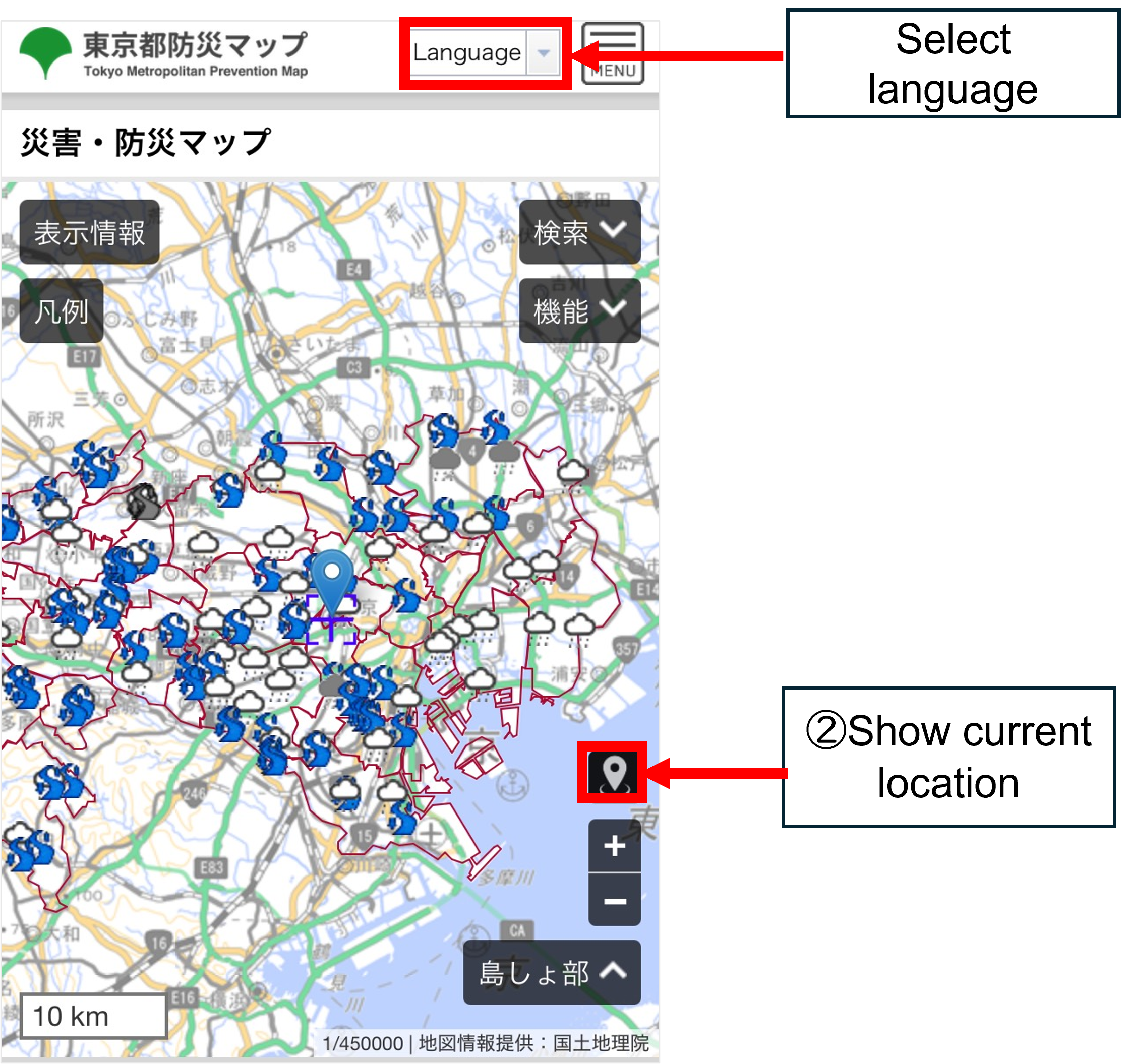Expand the 機能 functions dropdown

tap(579, 311)
